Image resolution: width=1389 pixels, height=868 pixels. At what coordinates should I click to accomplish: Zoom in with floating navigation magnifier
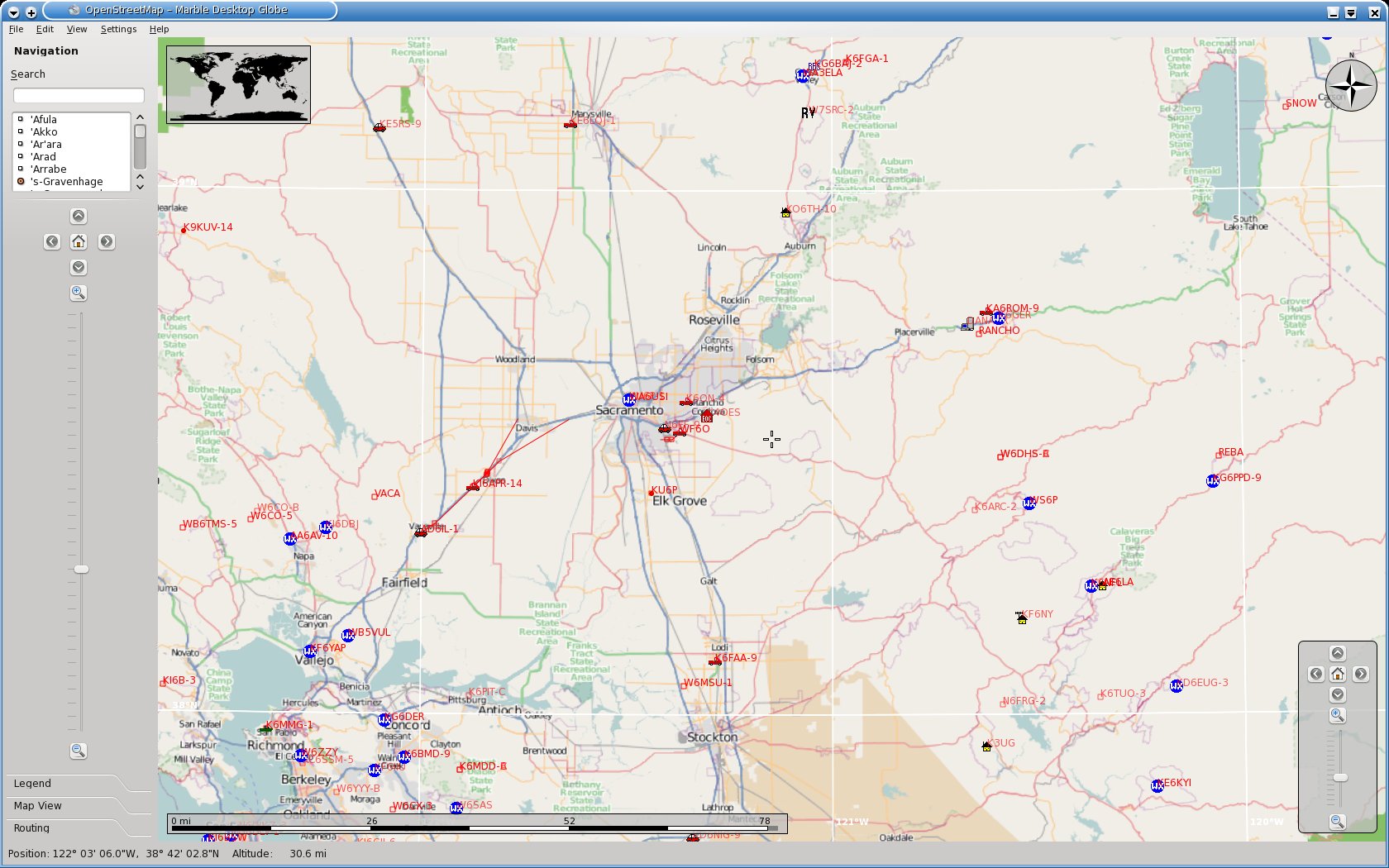click(1338, 715)
